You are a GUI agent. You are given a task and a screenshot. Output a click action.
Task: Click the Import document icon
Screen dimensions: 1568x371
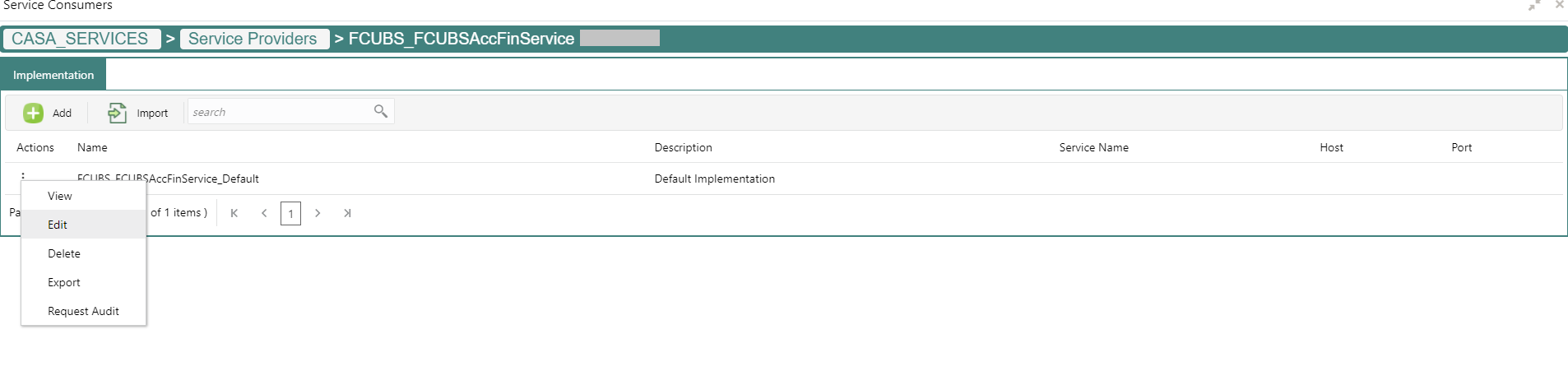click(117, 113)
